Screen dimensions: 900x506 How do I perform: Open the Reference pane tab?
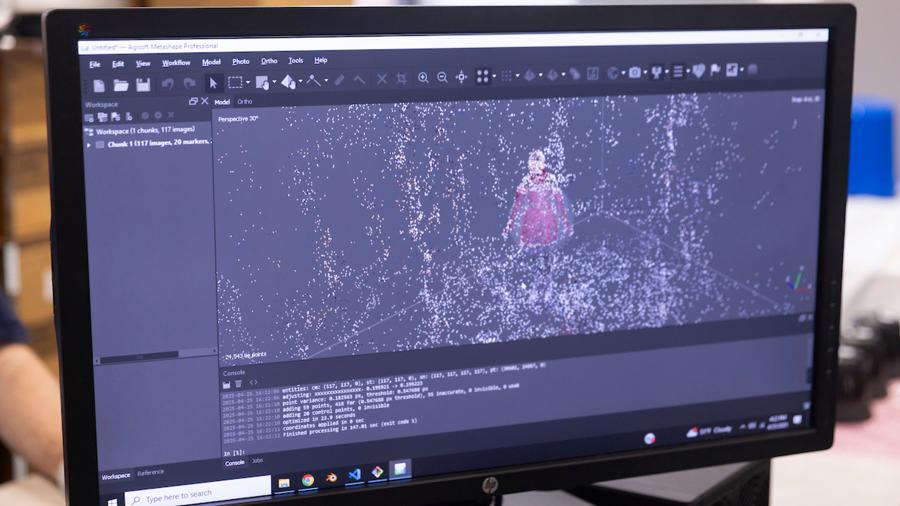click(x=150, y=472)
